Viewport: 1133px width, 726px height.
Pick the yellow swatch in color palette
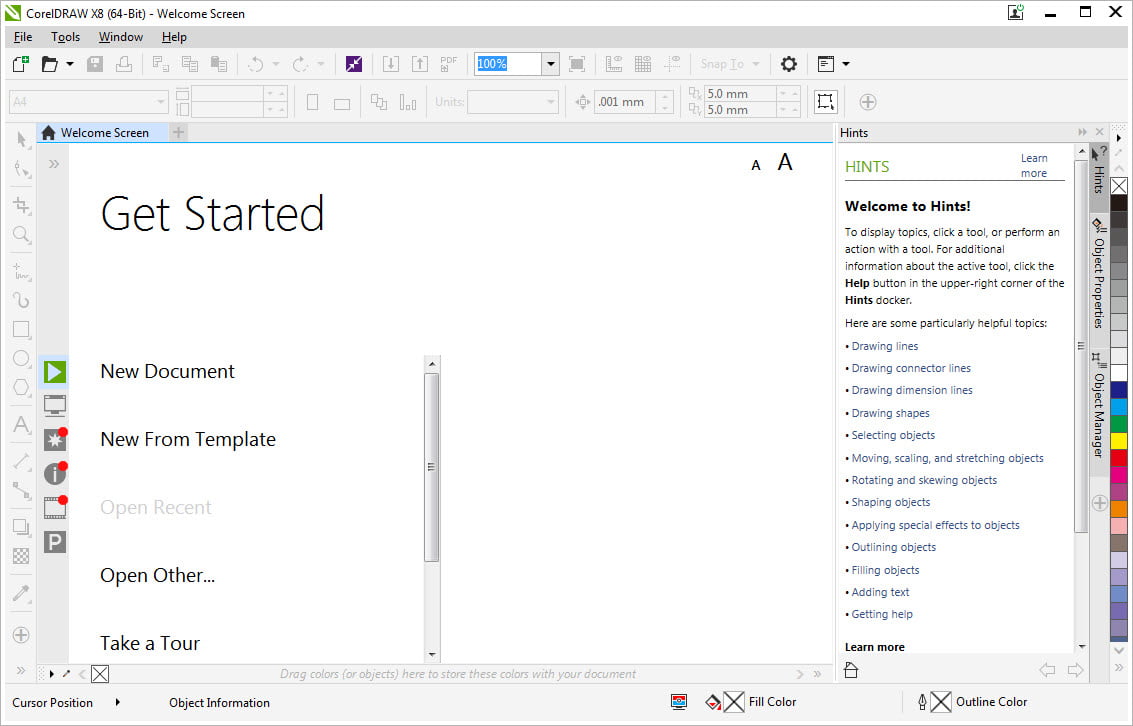click(1119, 440)
